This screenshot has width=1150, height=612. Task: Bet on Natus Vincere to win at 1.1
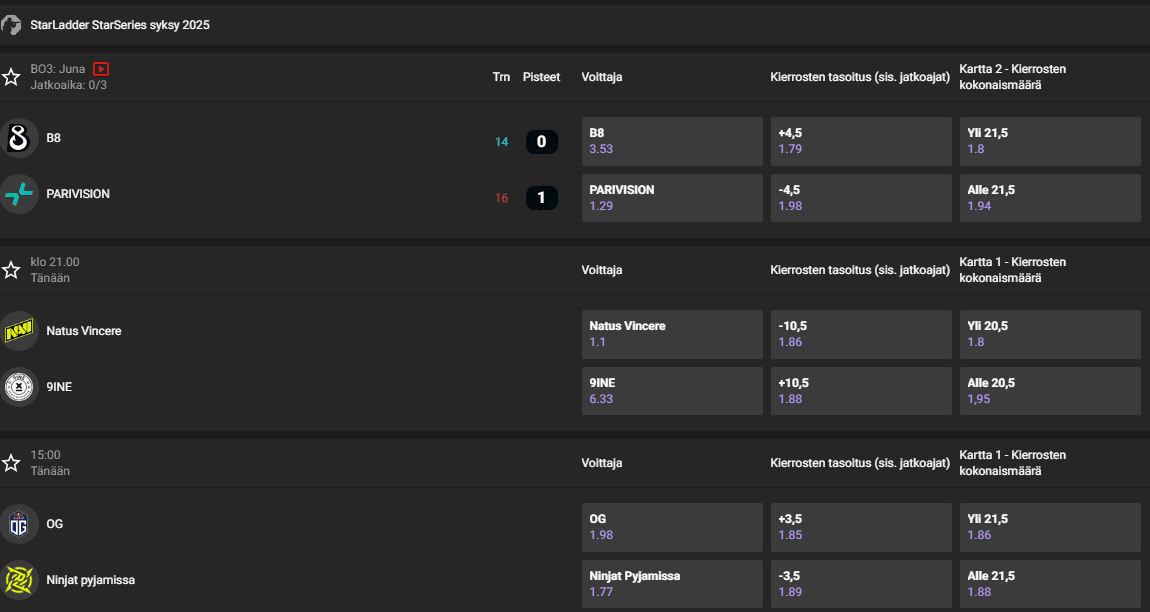(672, 334)
